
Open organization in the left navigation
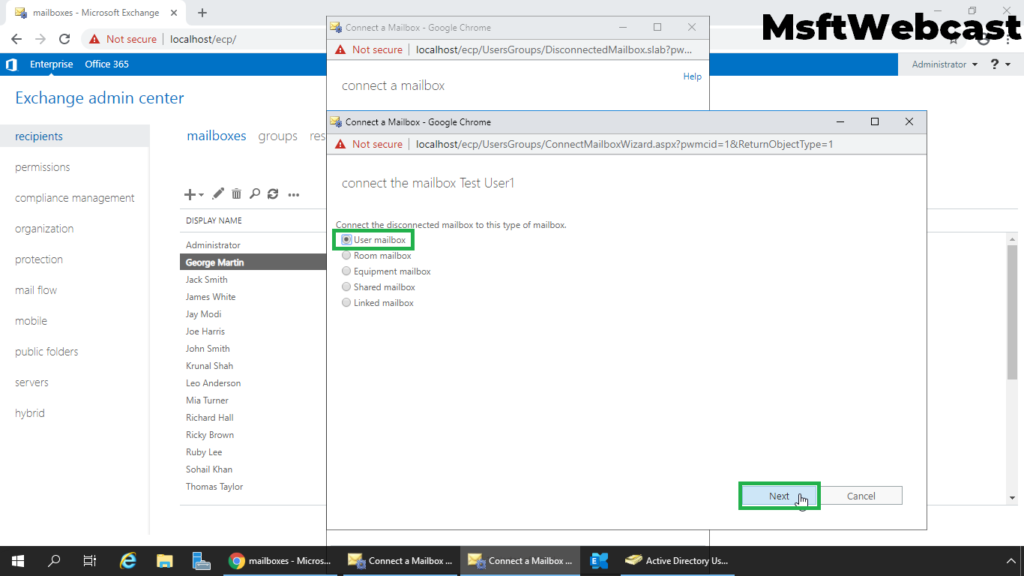[x=44, y=229]
